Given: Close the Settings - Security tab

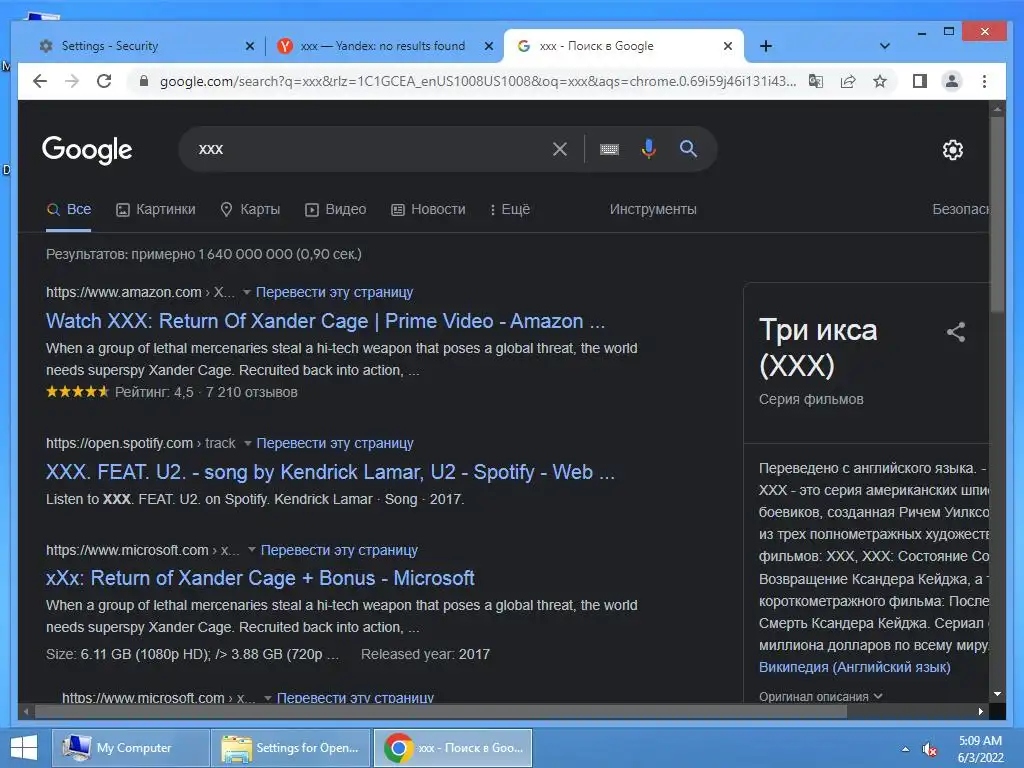Looking at the screenshot, I should 249,46.
